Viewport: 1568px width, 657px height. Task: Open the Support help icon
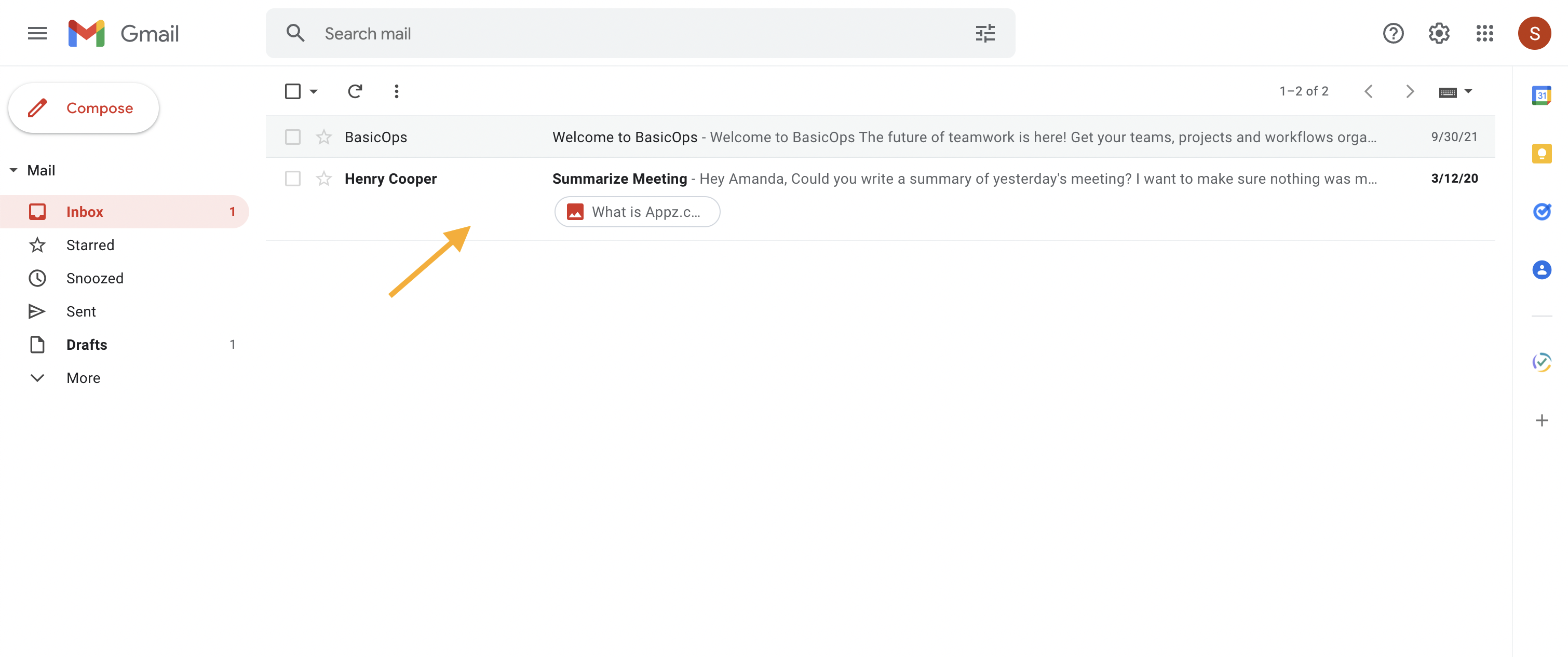(x=1393, y=33)
